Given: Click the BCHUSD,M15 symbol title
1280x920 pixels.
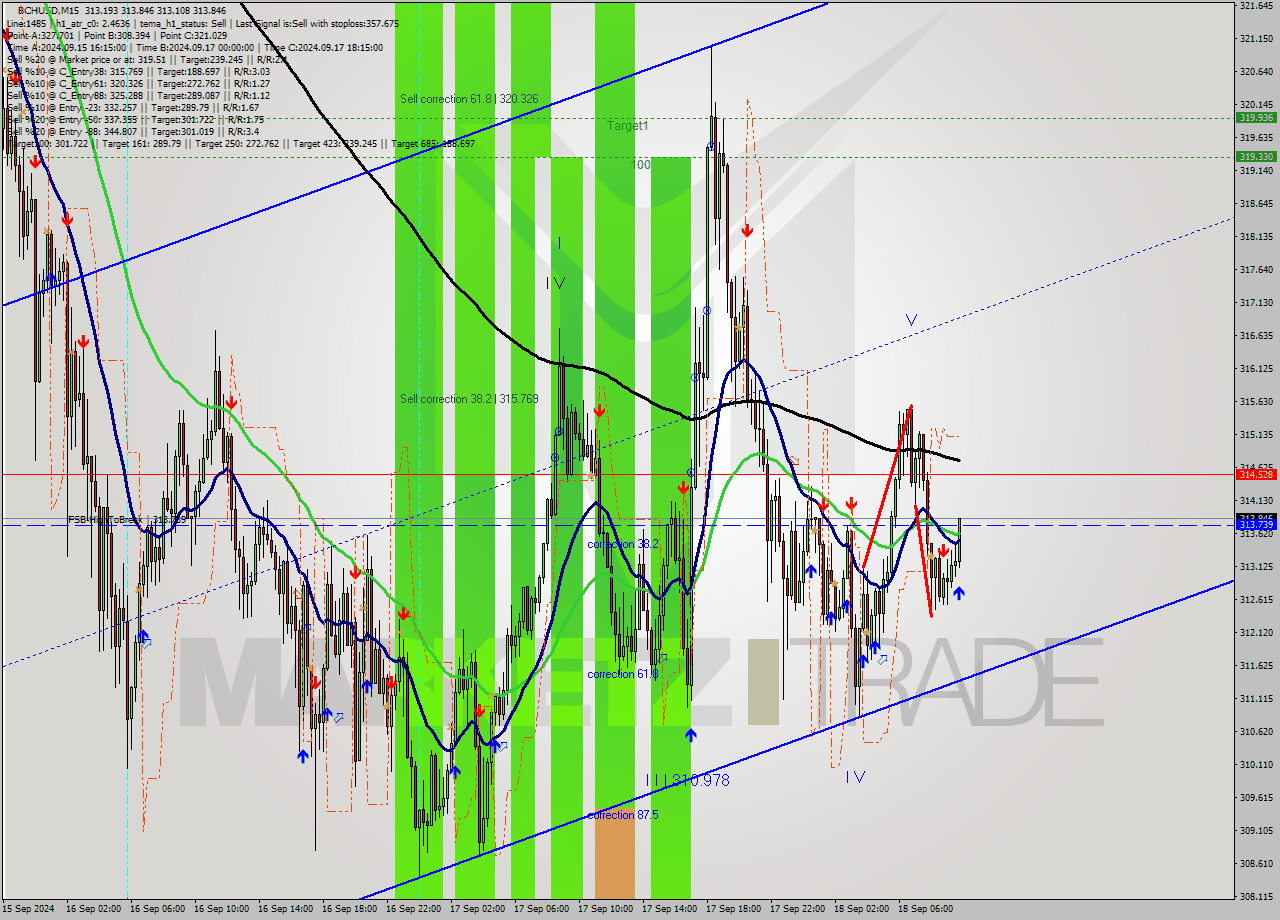Looking at the screenshot, I should [x=48, y=9].
